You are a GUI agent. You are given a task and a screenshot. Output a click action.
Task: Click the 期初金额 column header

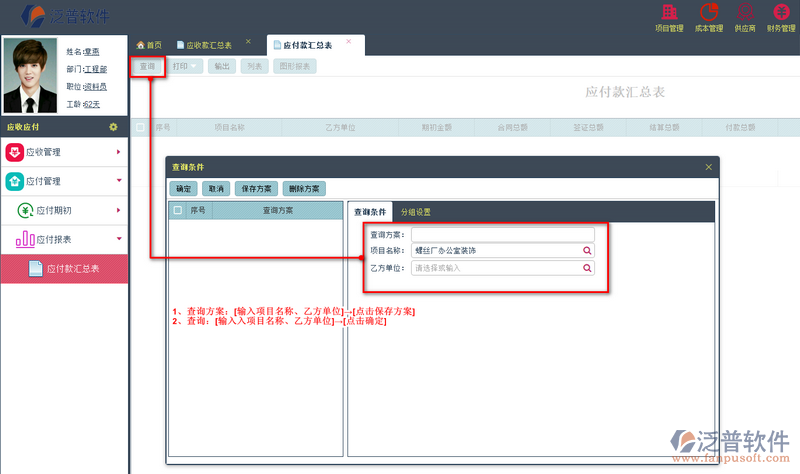pos(437,127)
